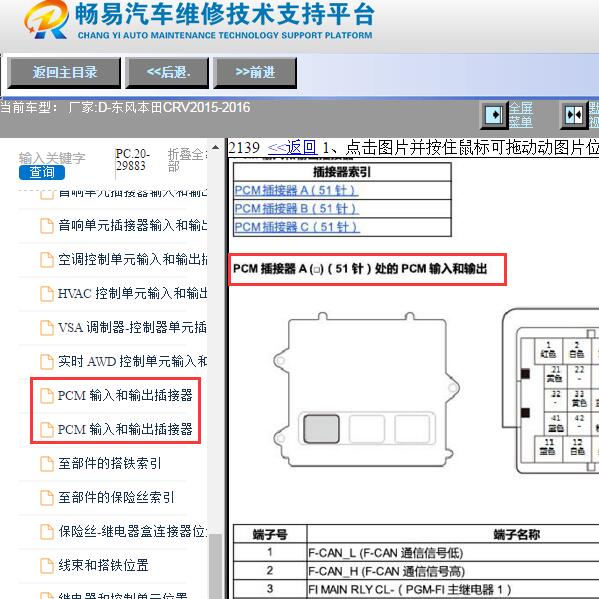Image resolution: width=599 pixels, height=599 pixels.
Task: Click the gray highlighted connector A slot on the PCM drawing
Action: [321, 429]
